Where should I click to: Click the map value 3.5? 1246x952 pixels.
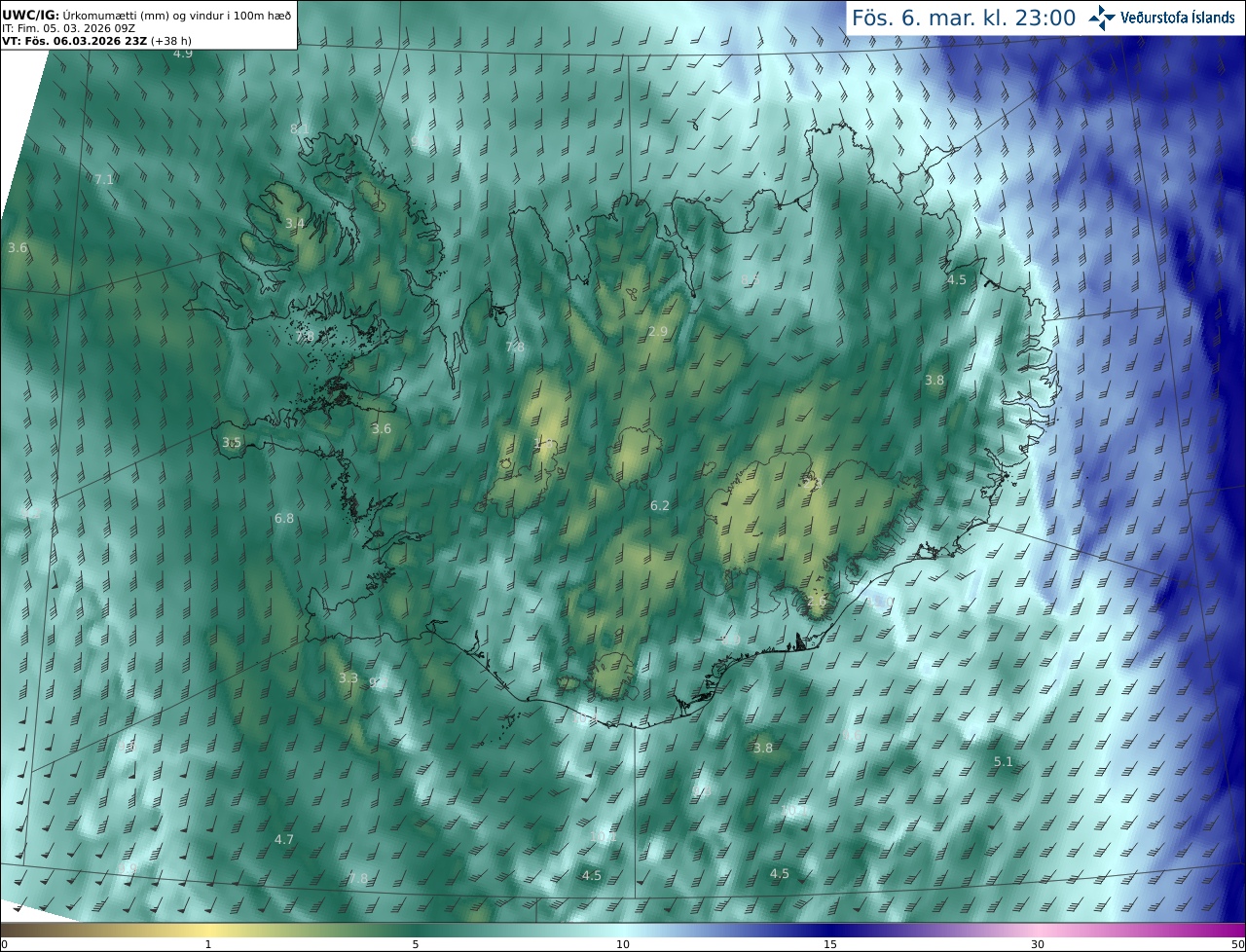click(232, 442)
